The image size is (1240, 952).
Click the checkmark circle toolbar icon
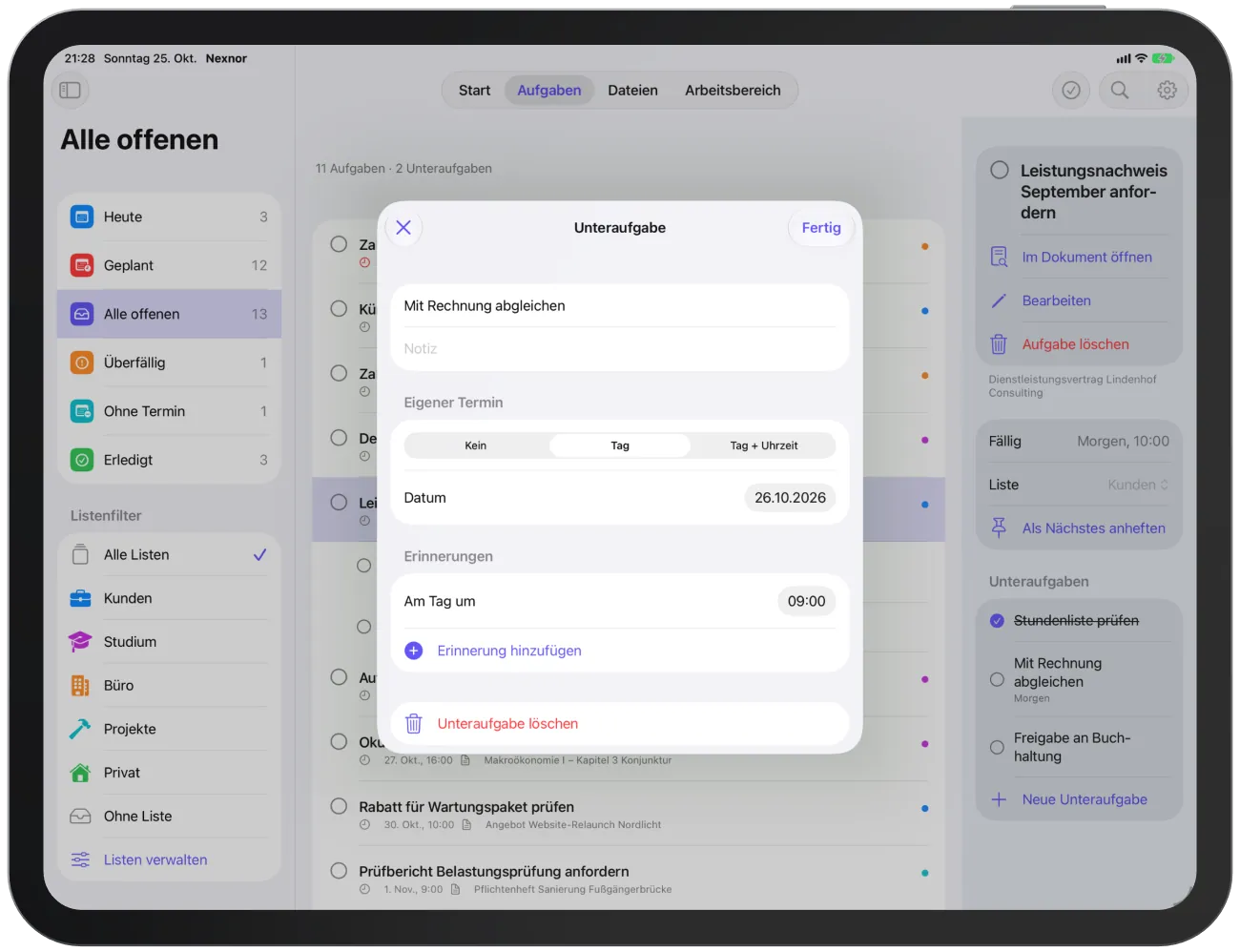pyautogui.click(x=1071, y=90)
